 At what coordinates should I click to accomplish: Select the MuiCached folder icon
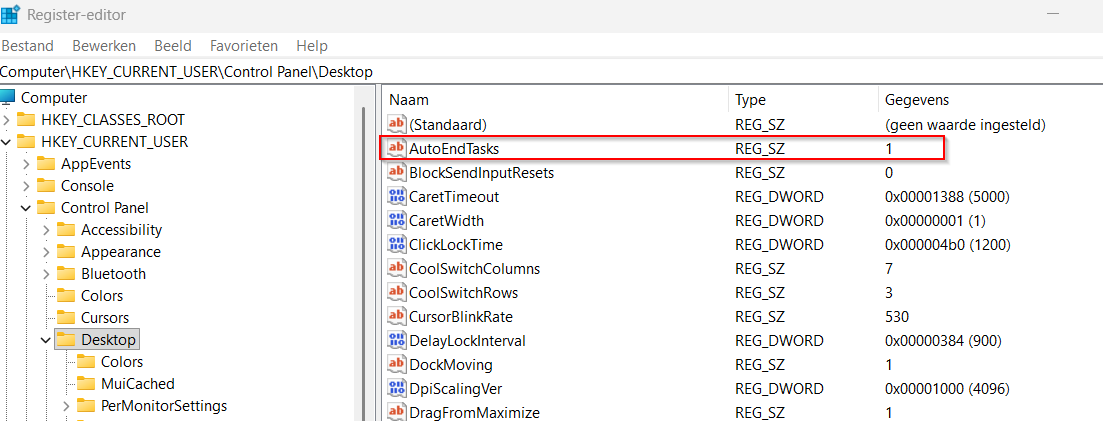(x=86, y=384)
